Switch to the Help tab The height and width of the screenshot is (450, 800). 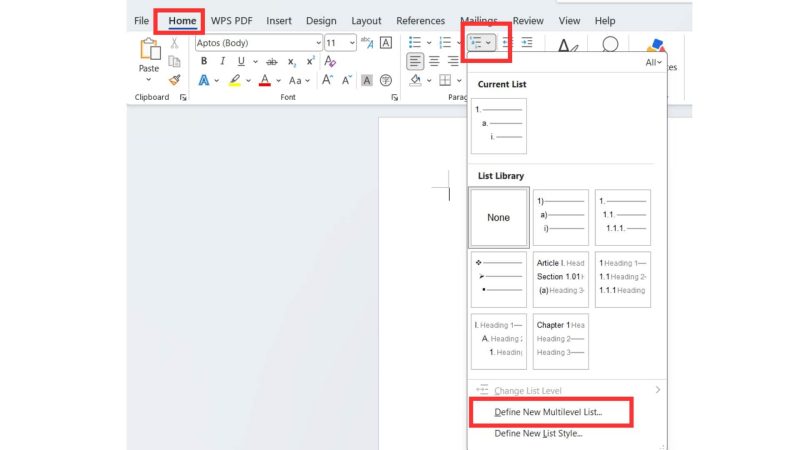click(605, 21)
